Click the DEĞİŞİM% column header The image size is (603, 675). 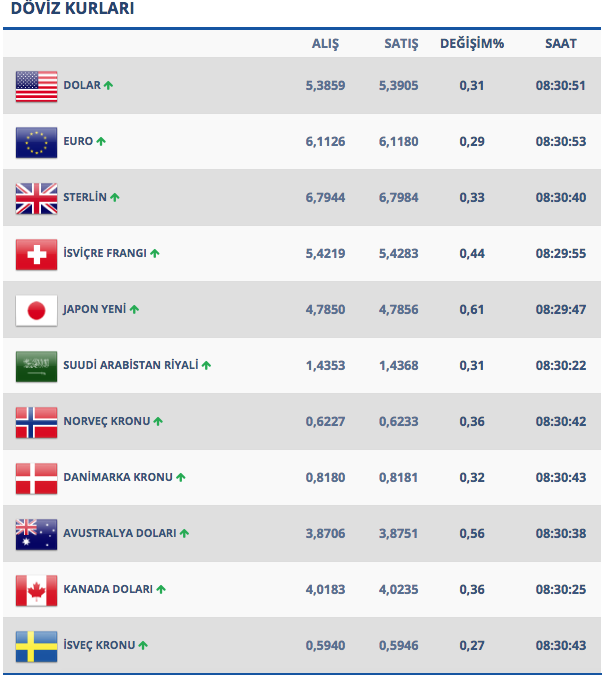(472, 44)
